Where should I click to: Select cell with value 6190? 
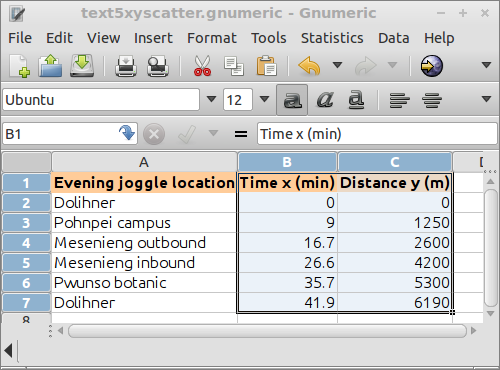click(x=395, y=303)
